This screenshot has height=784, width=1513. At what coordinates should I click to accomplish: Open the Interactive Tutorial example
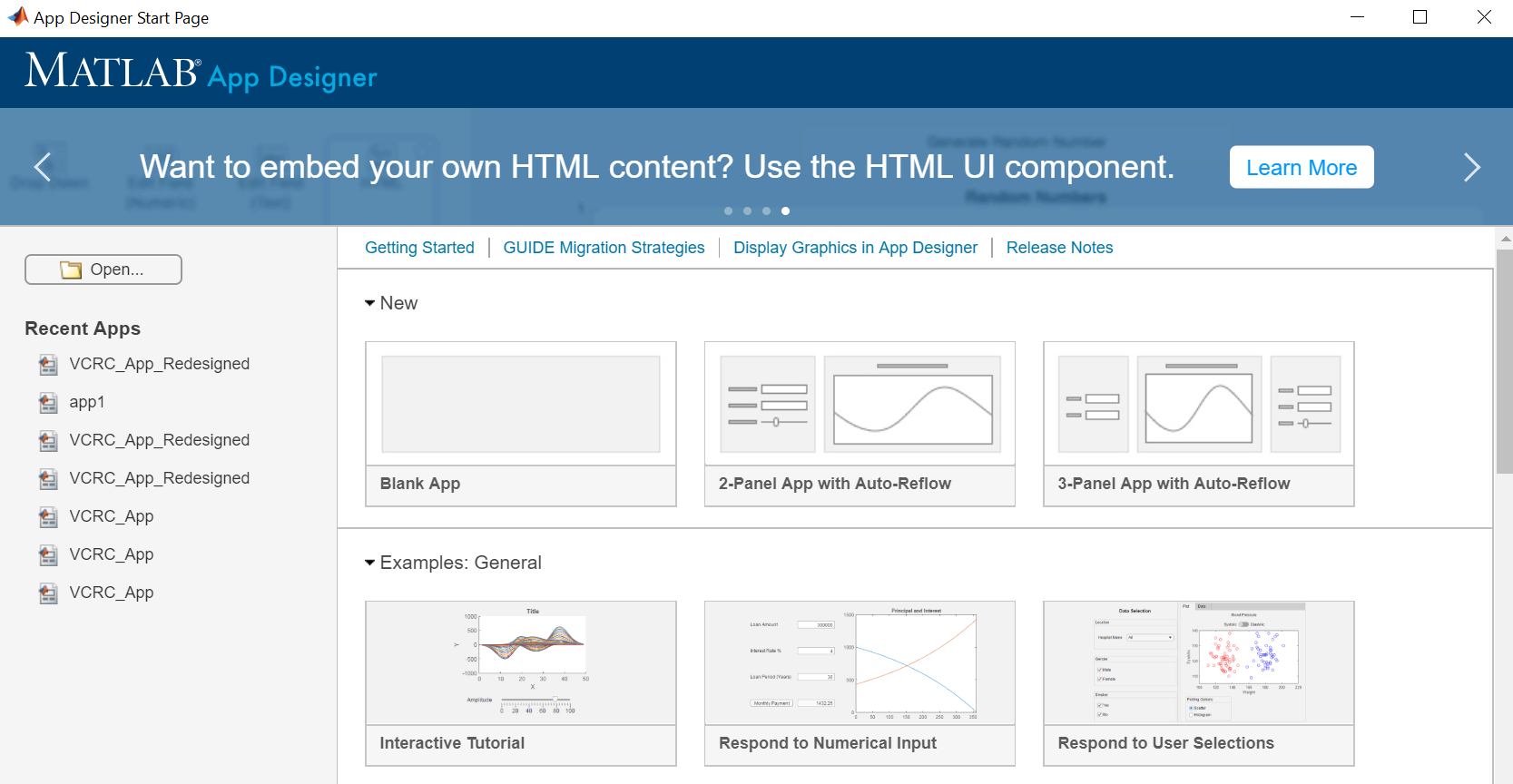[x=520, y=683]
